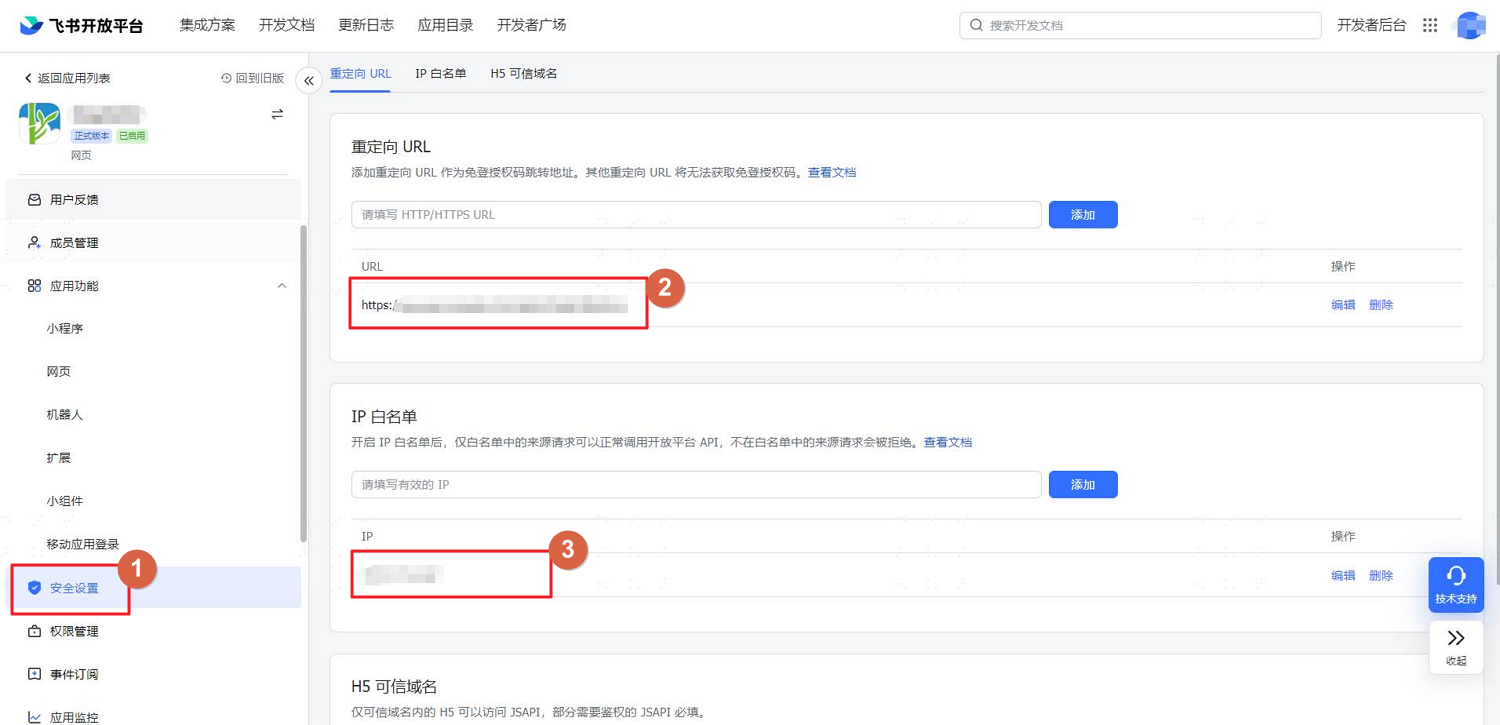Click 添加 button for redirect URL
Viewport: 1500px width, 725px height.
(x=1083, y=215)
